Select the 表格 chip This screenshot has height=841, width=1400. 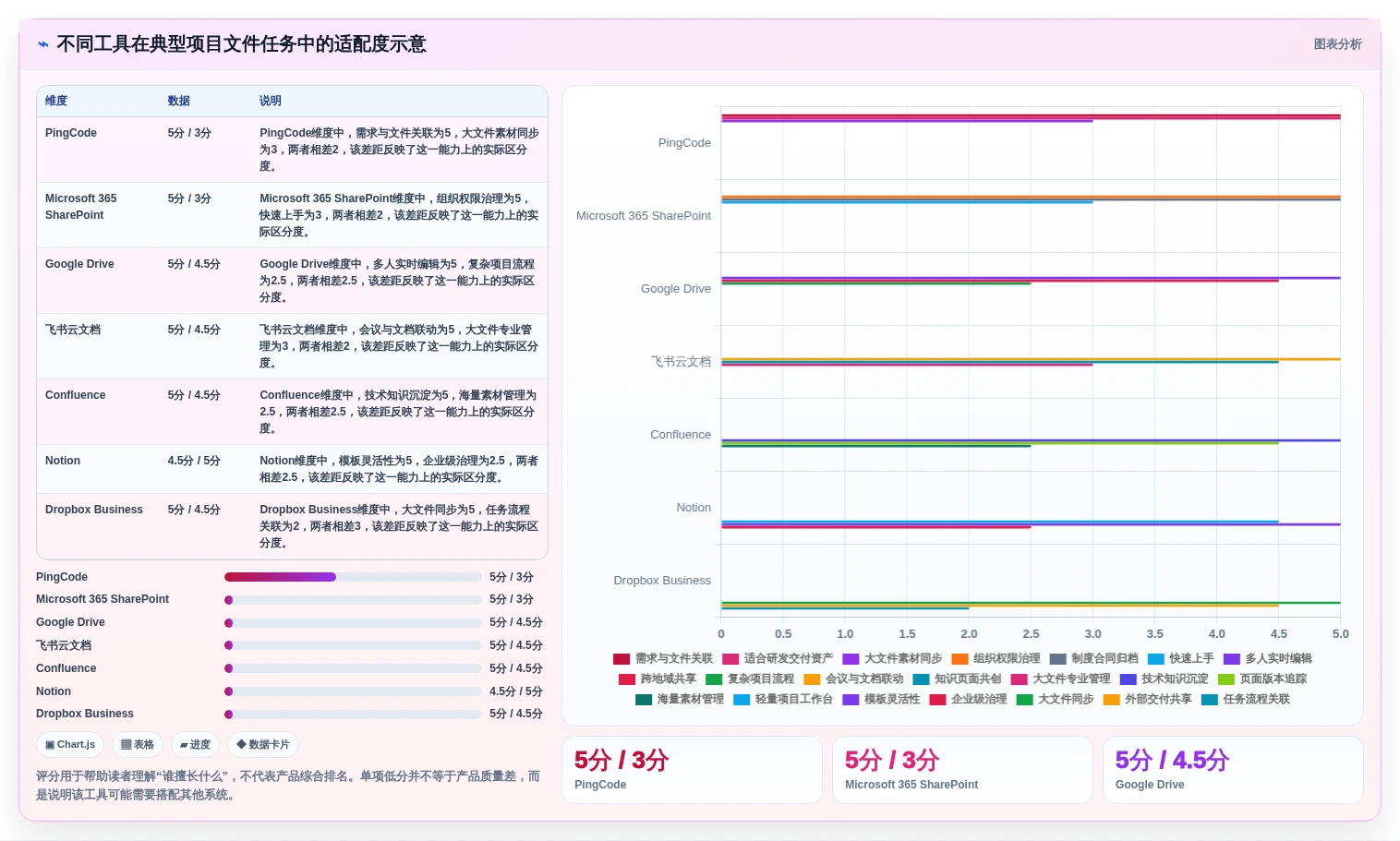(x=138, y=744)
